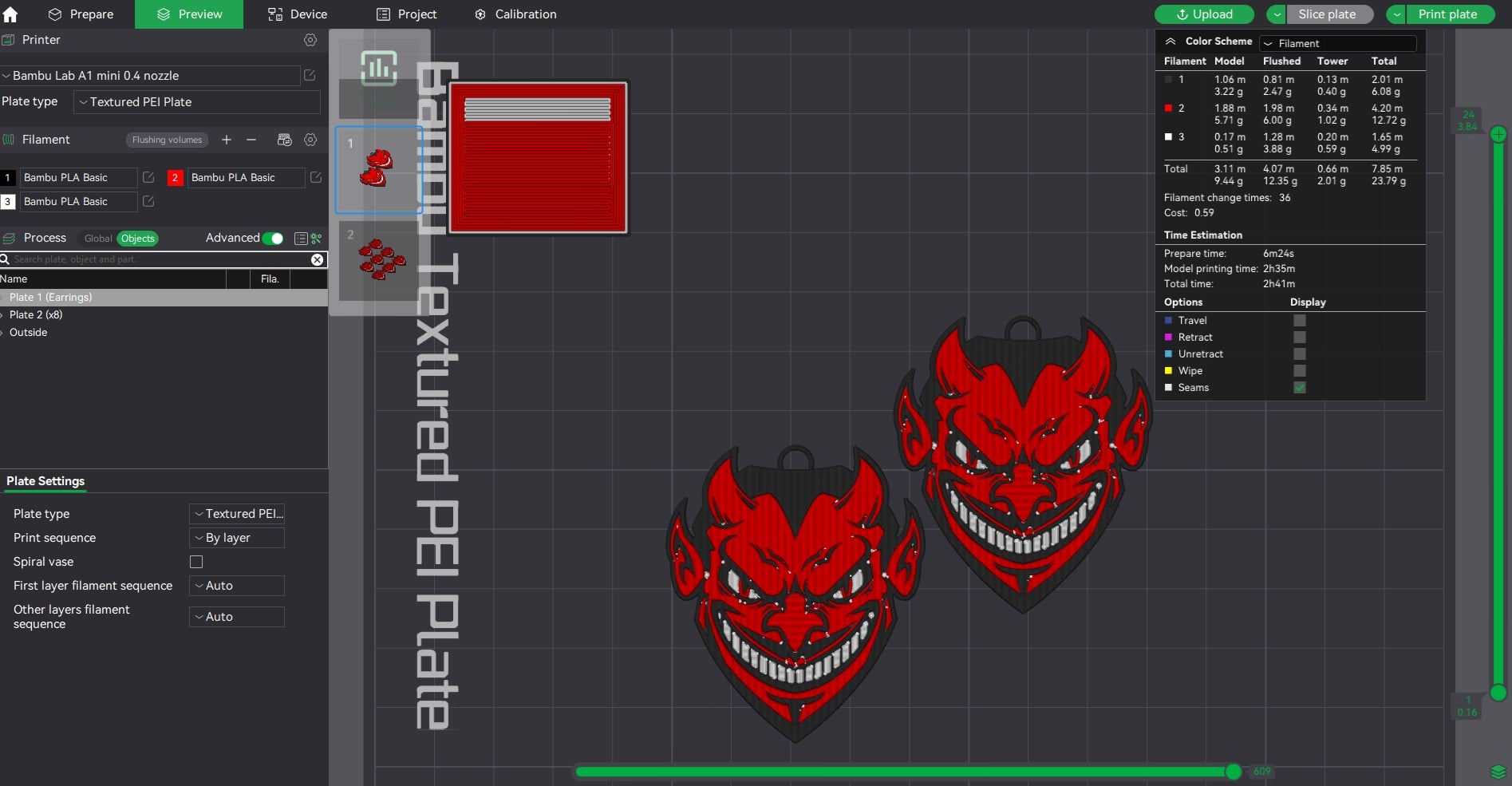
Task: Switch to the Calibration tab
Action: click(x=515, y=14)
